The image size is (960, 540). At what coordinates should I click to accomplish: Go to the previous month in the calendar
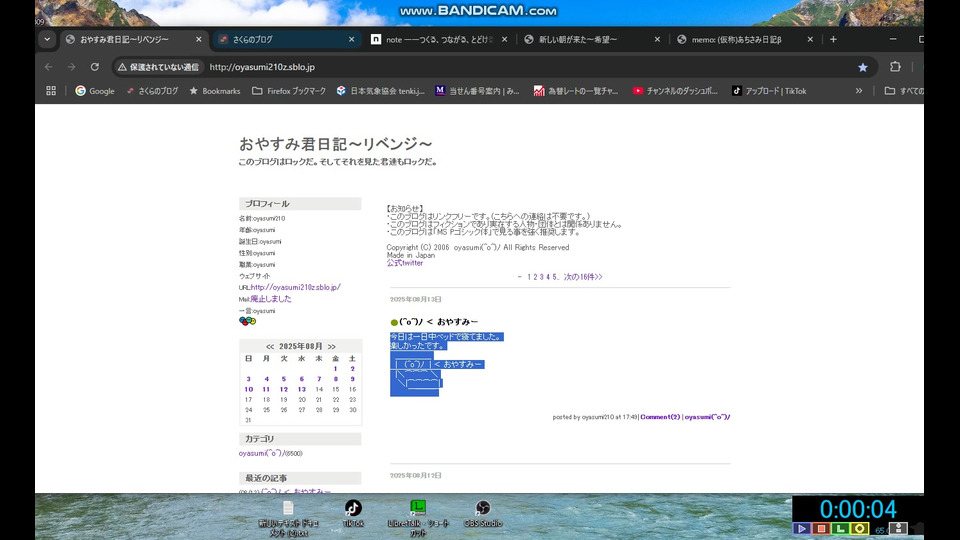270,347
